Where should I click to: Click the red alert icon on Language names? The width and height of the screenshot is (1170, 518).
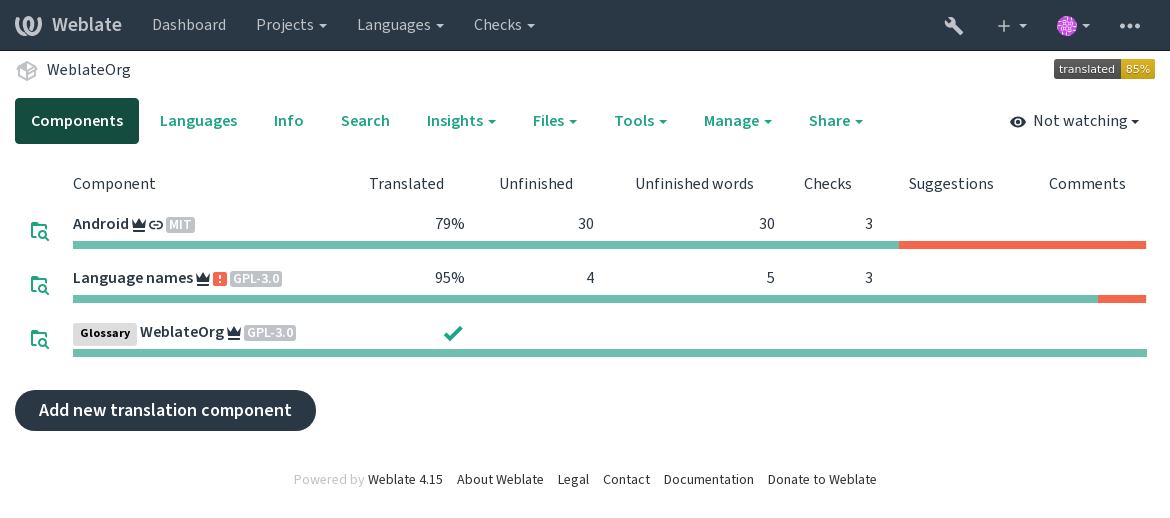click(219, 279)
